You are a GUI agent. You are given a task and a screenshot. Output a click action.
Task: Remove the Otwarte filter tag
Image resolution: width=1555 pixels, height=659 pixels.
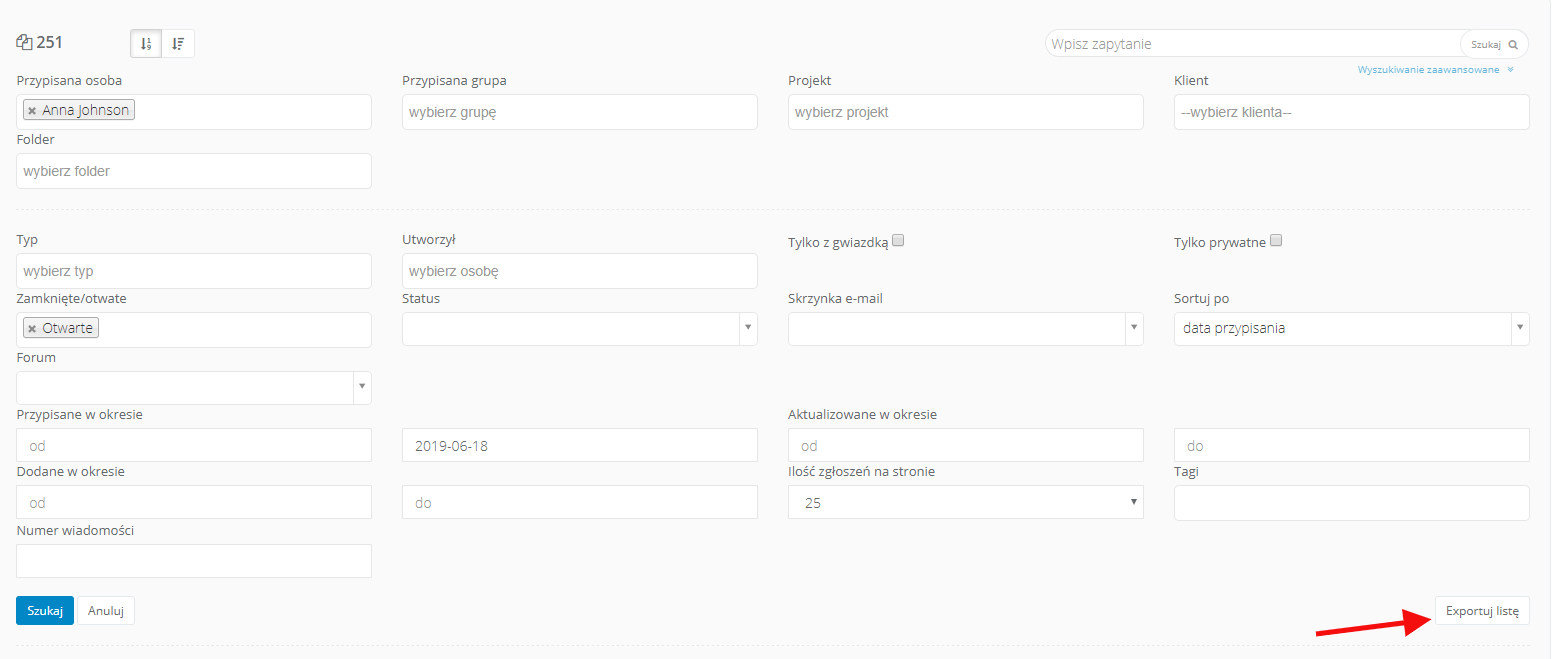coord(32,329)
